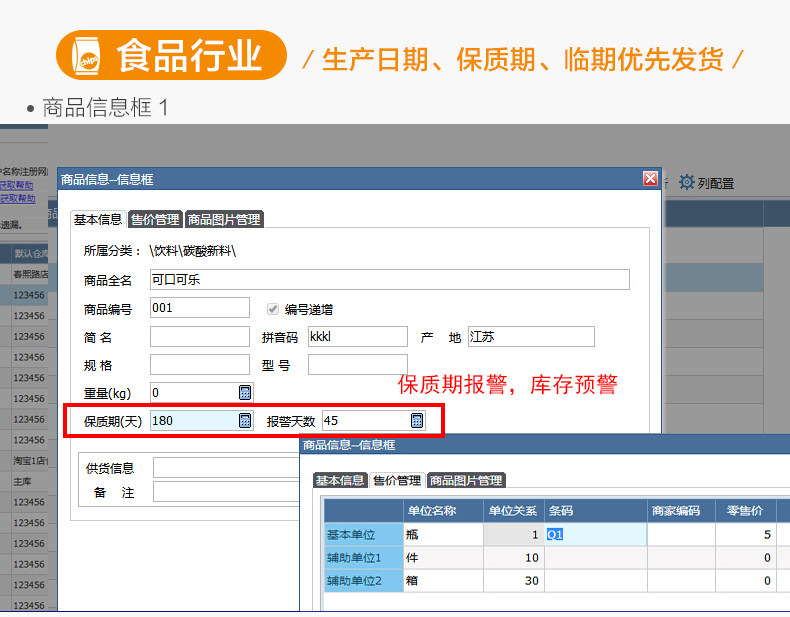
Task: Focus the 供货信息 input field
Action: (226, 467)
